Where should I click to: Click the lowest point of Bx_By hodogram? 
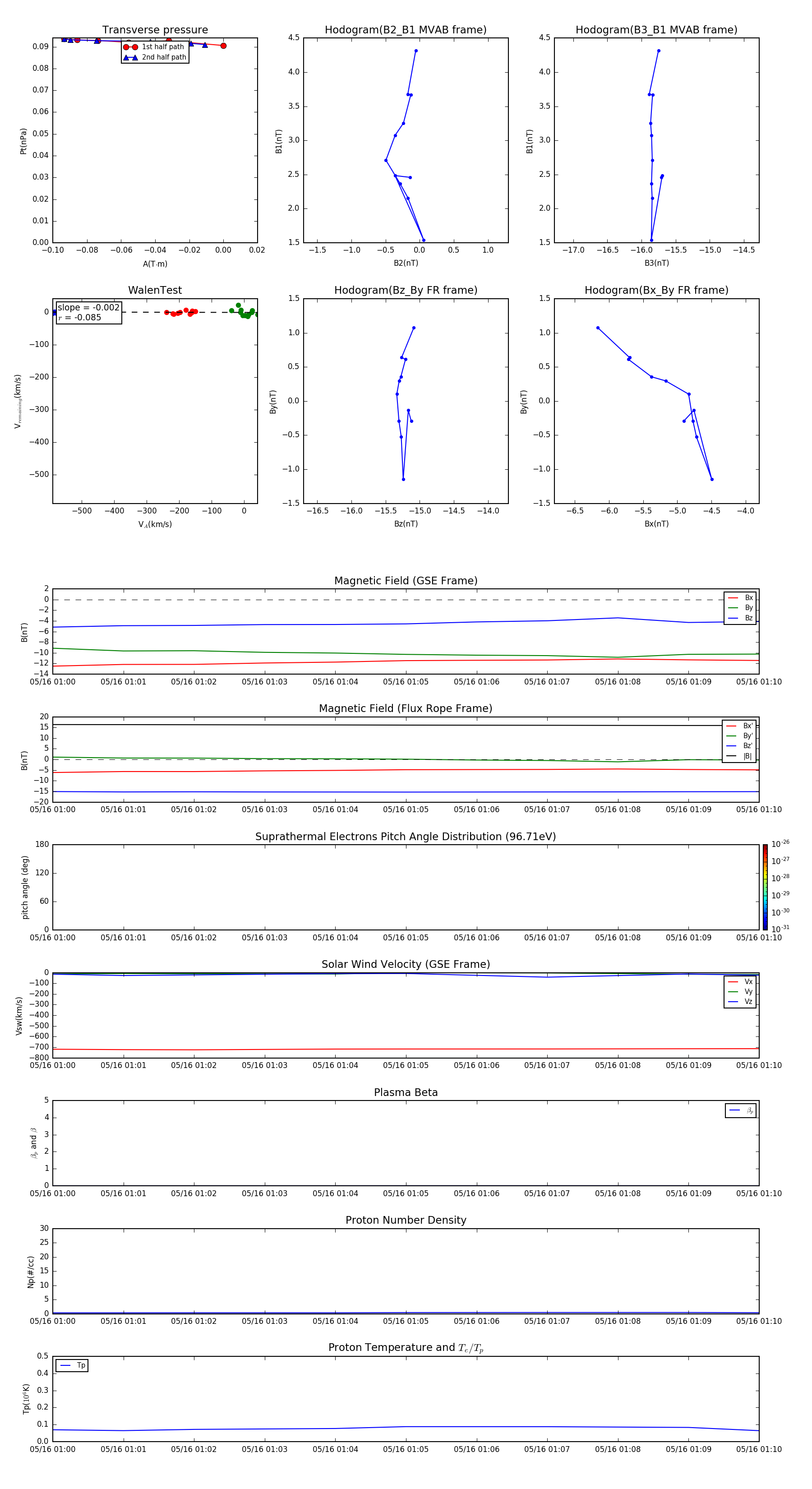(x=711, y=479)
